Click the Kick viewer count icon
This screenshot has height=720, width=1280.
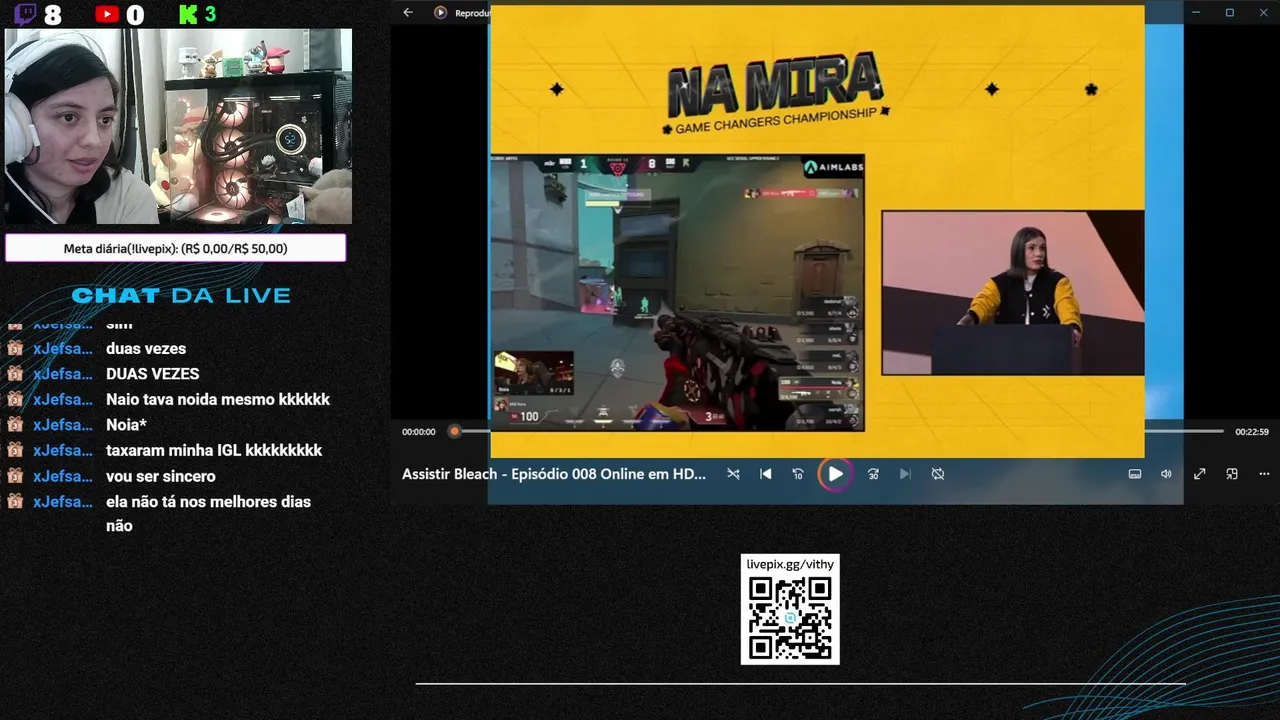click(x=187, y=14)
